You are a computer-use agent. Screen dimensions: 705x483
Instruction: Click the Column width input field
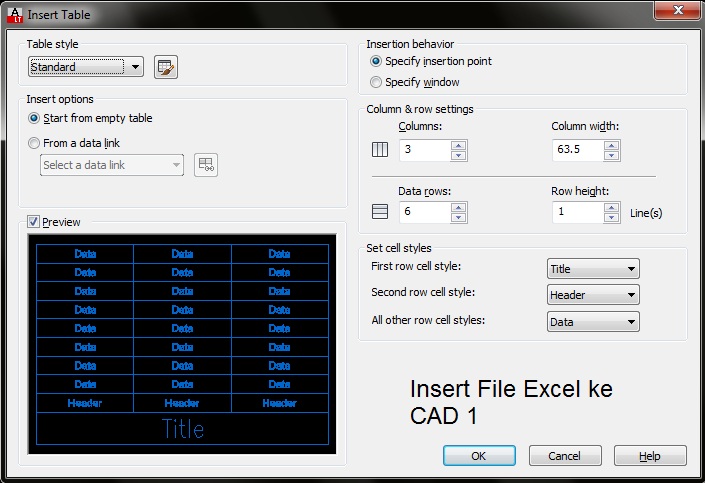(578, 150)
